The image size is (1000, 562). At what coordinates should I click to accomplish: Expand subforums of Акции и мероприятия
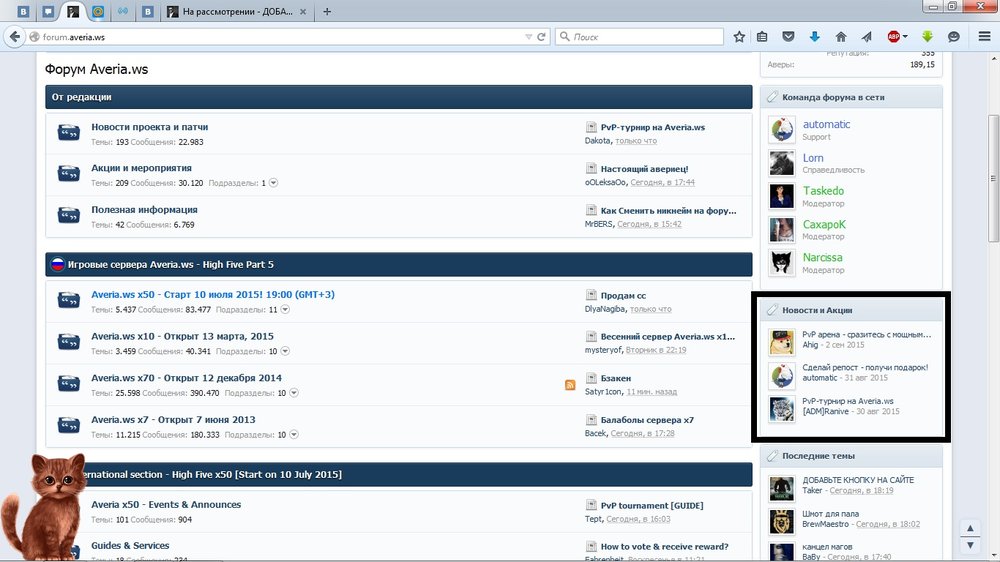(x=273, y=183)
